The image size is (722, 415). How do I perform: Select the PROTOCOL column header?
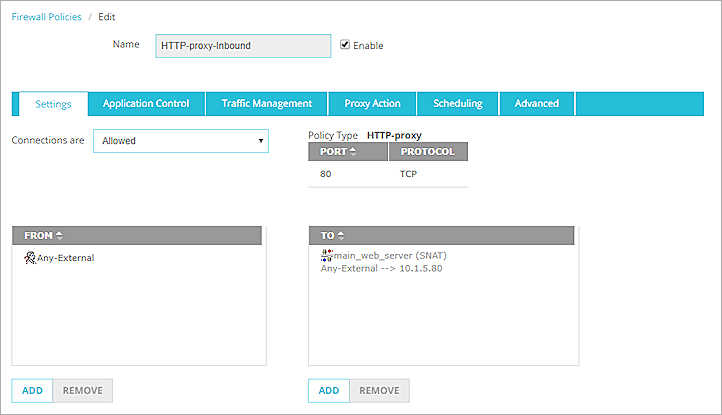pos(427,152)
